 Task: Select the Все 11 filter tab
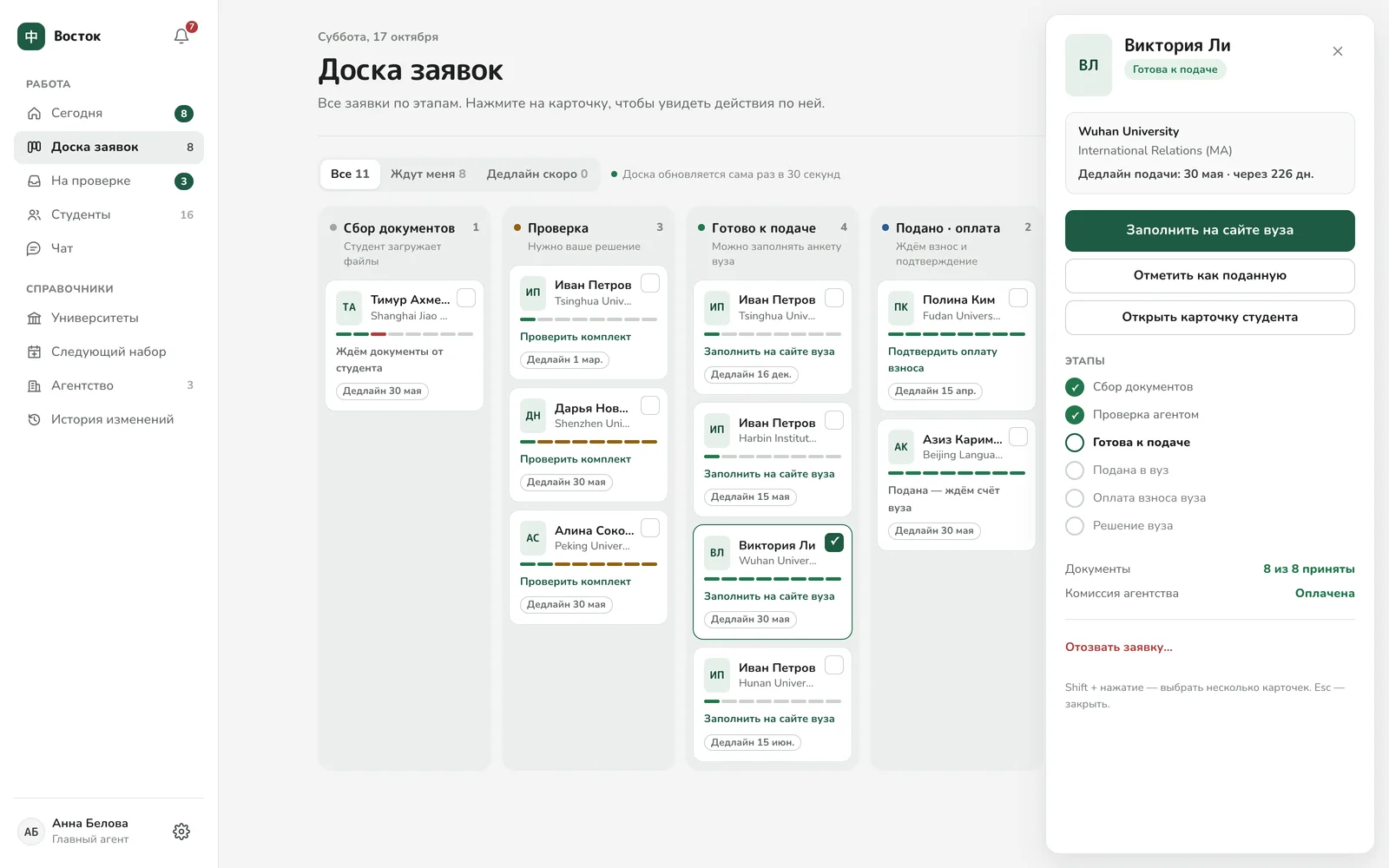[350, 174]
